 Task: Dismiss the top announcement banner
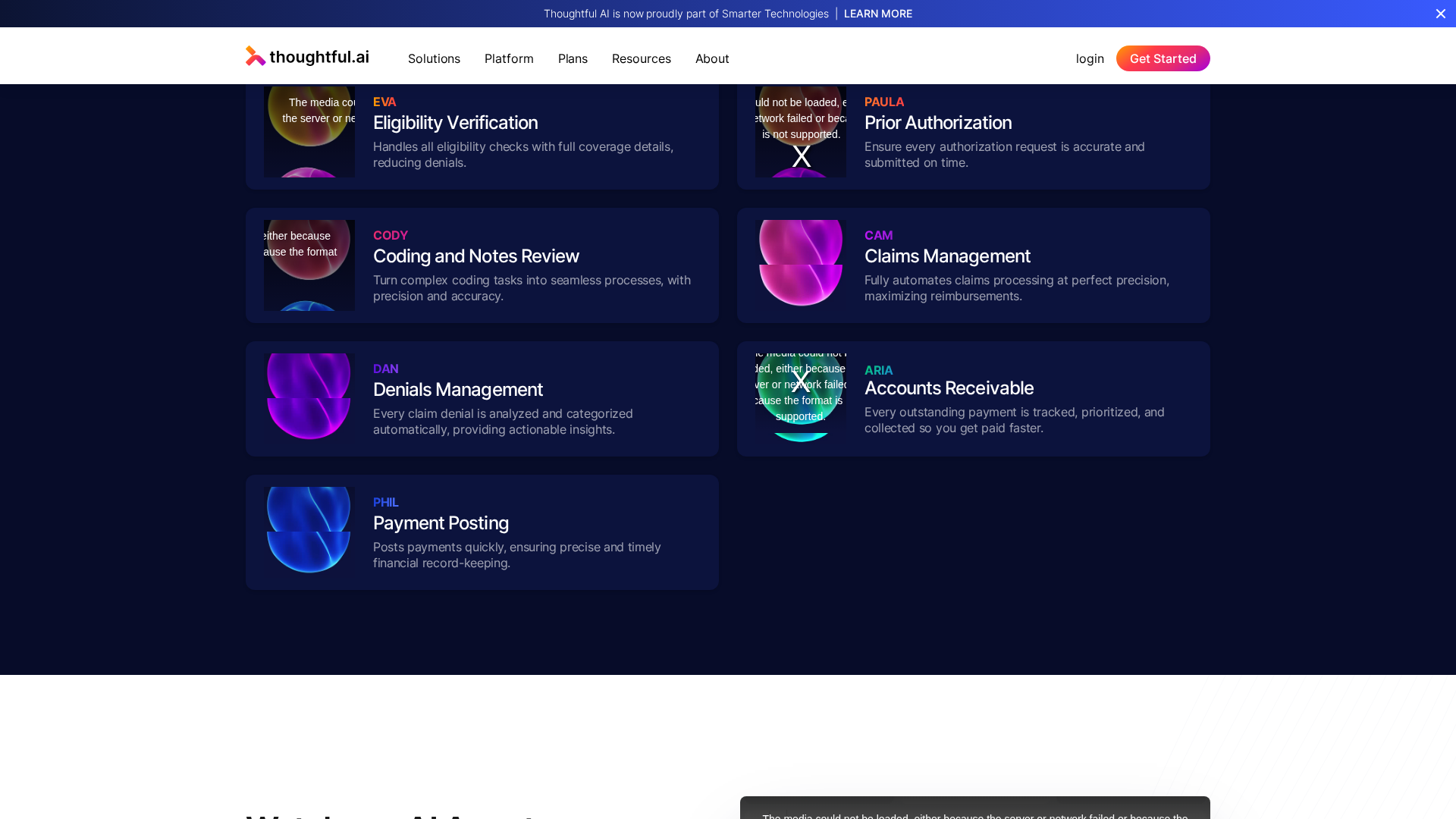[x=1440, y=14]
